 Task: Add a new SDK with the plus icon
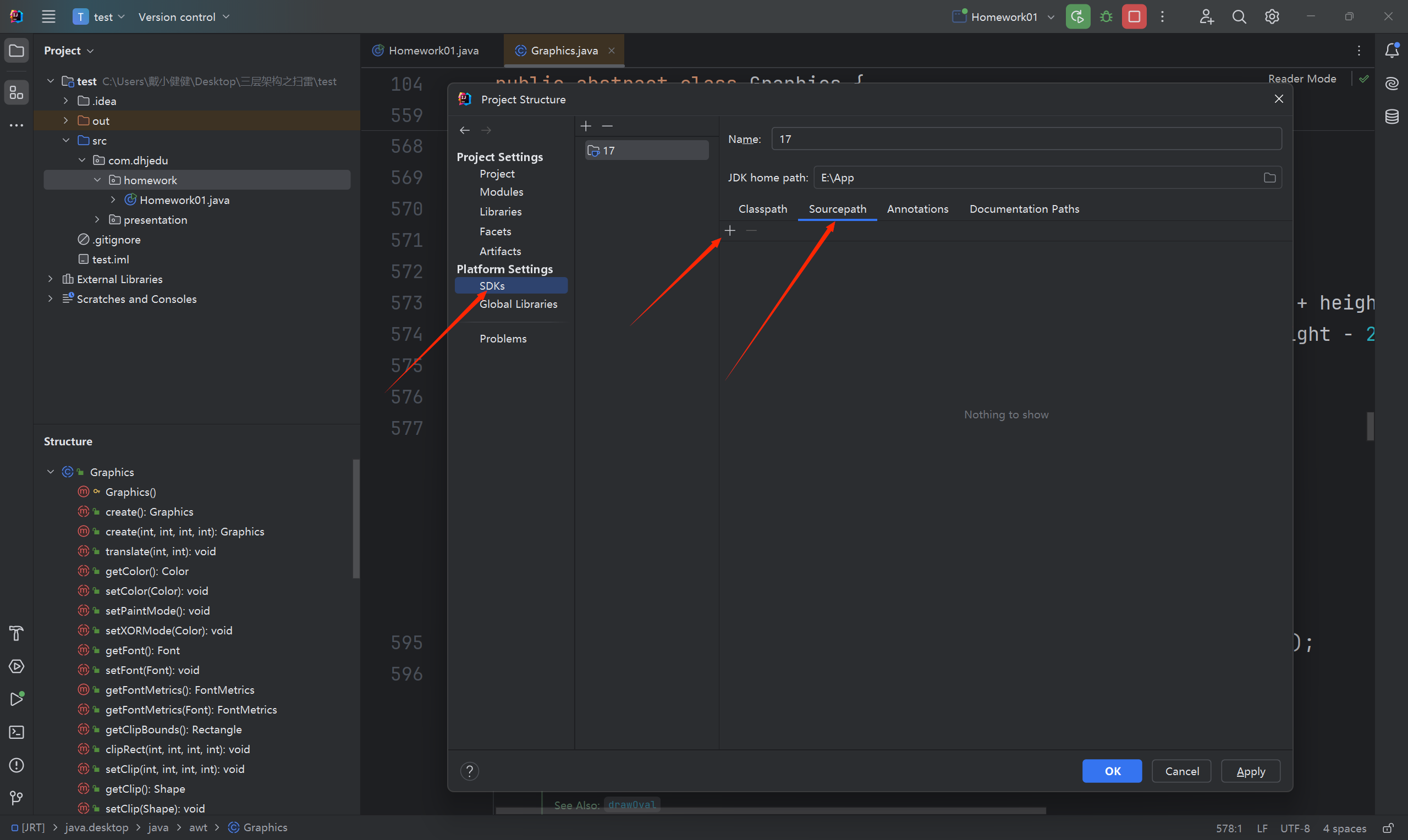(x=586, y=126)
